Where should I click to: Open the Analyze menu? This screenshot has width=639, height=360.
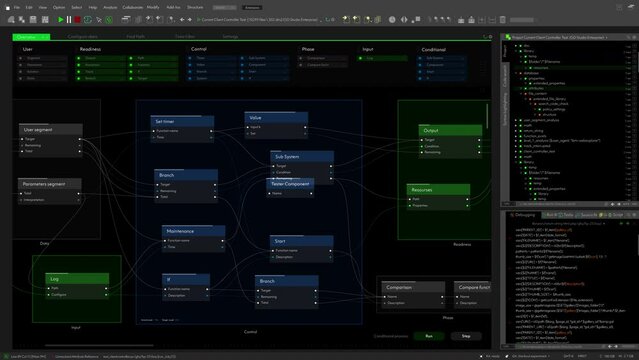click(110, 7)
